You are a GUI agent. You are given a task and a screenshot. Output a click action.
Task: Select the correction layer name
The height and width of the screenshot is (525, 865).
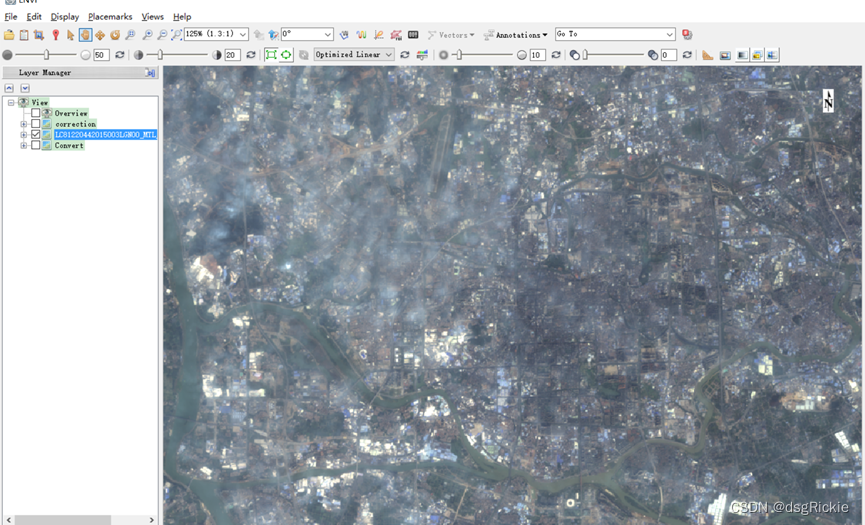pos(75,124)
